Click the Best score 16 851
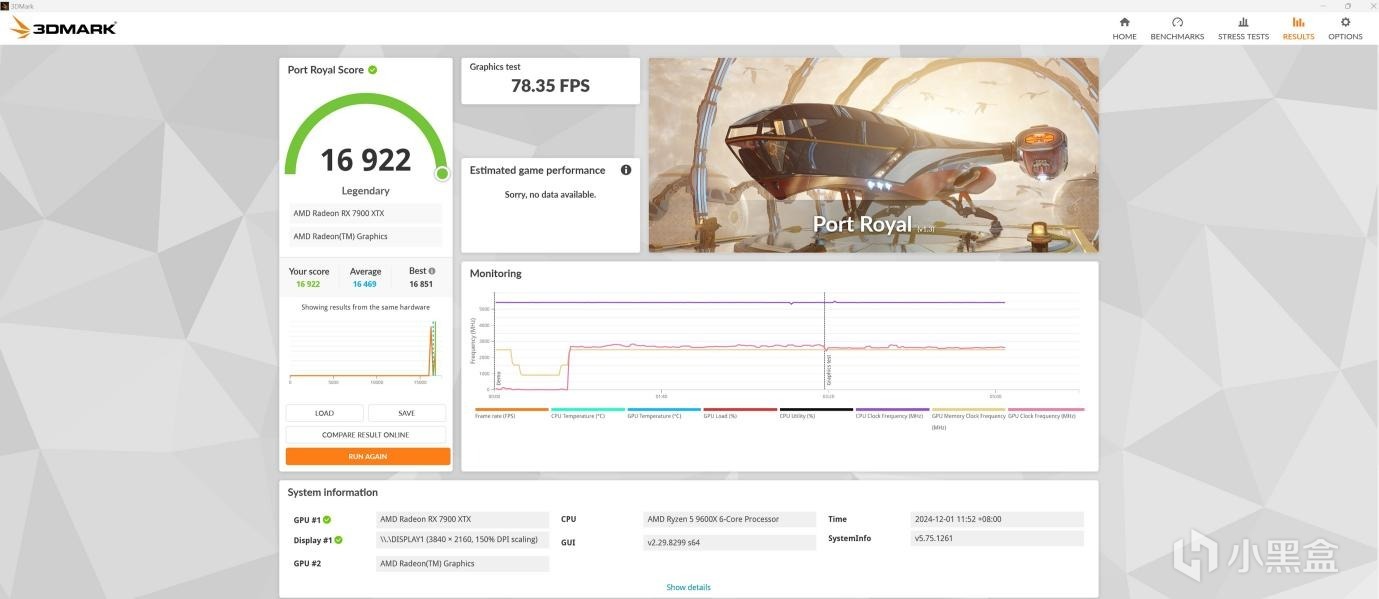Screen dimensions: 1379x599 (421, 284)
